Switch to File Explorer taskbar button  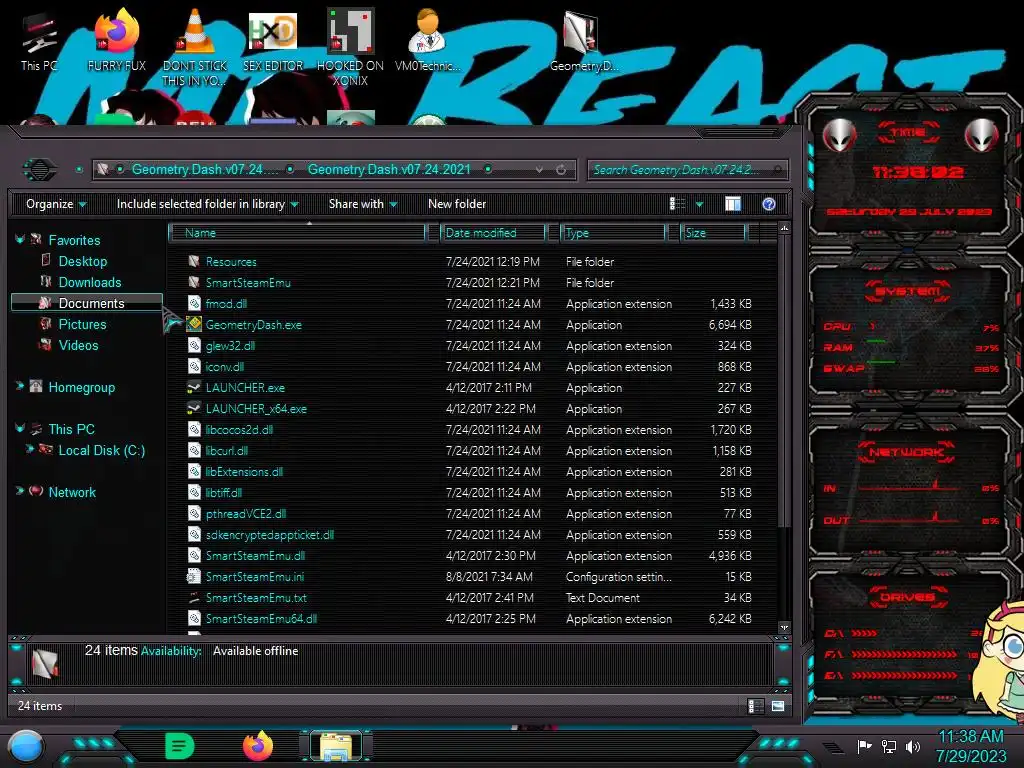336,746
